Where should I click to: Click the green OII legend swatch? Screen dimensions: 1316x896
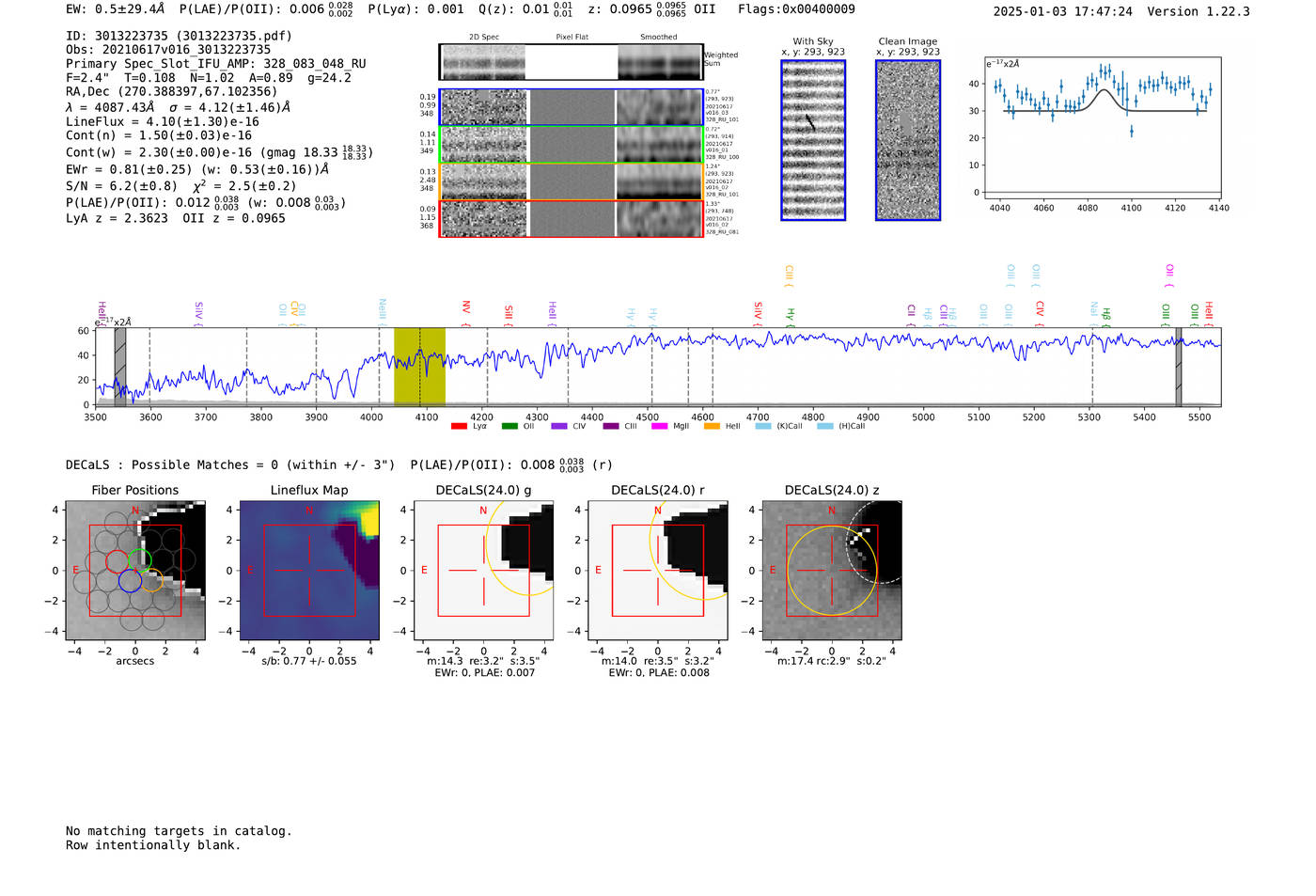click(509, 427)
